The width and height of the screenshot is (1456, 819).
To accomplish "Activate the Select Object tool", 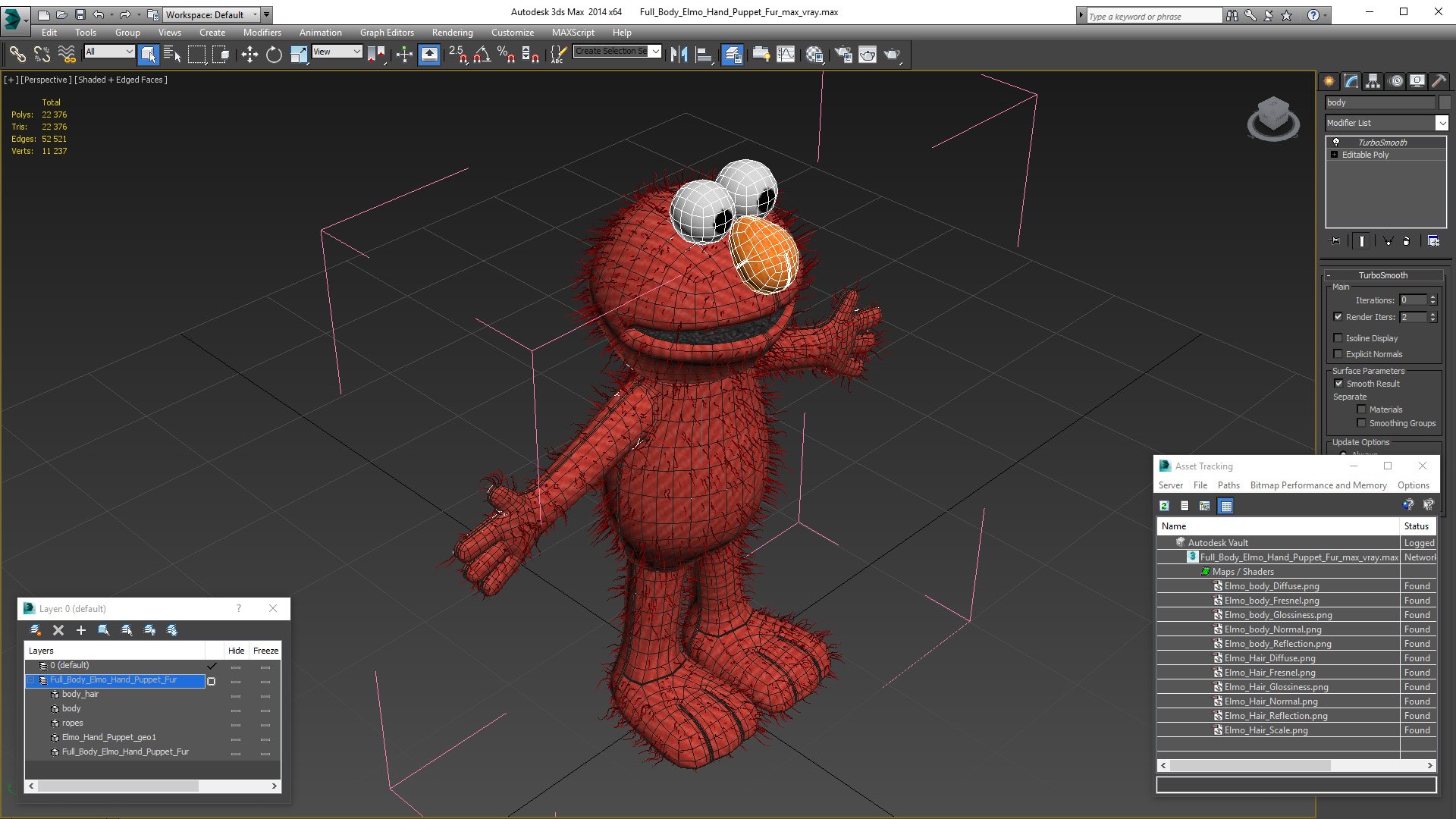I will [148, 54].
